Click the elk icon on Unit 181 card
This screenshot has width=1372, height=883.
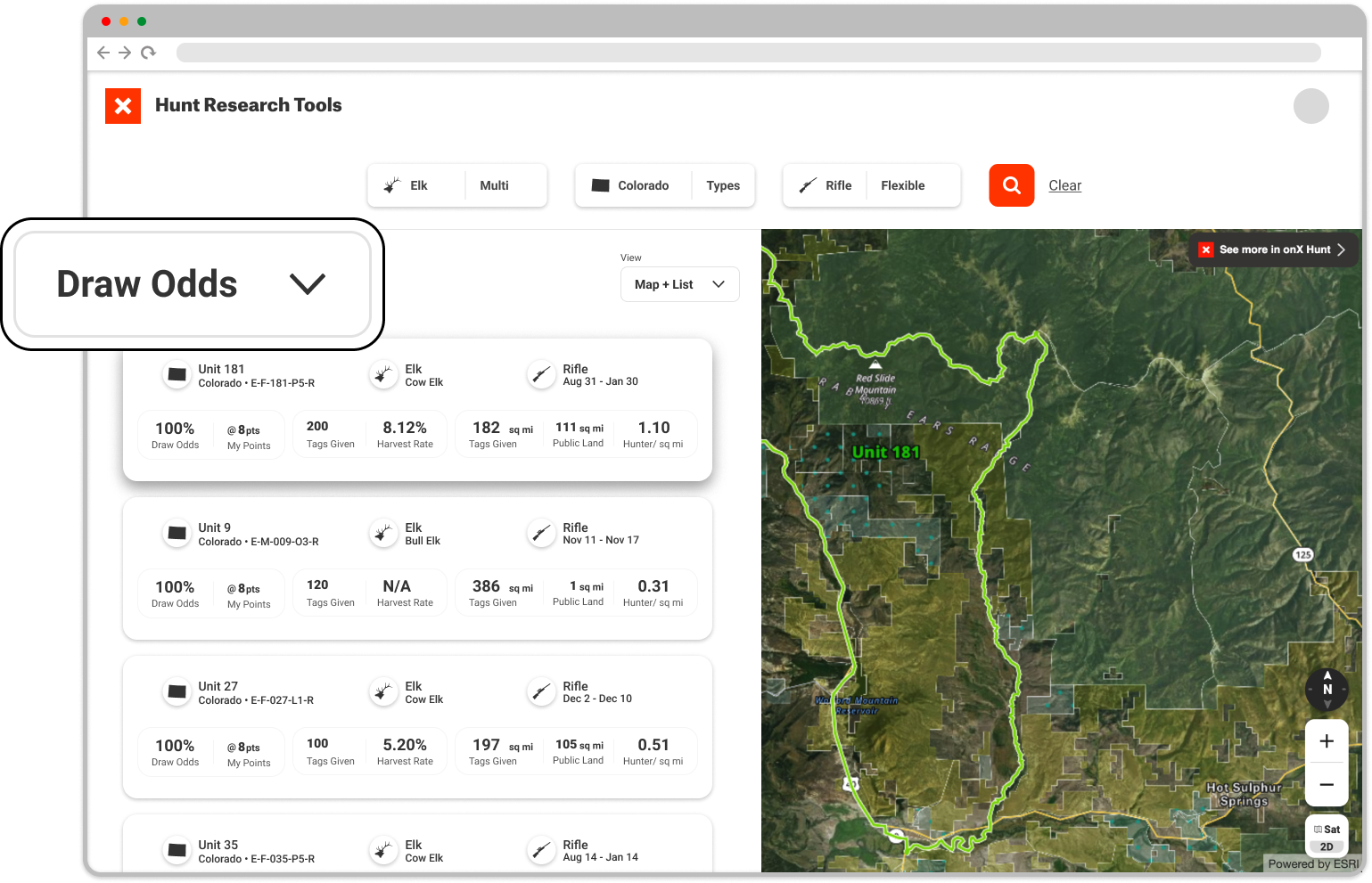tap(383, 375)
